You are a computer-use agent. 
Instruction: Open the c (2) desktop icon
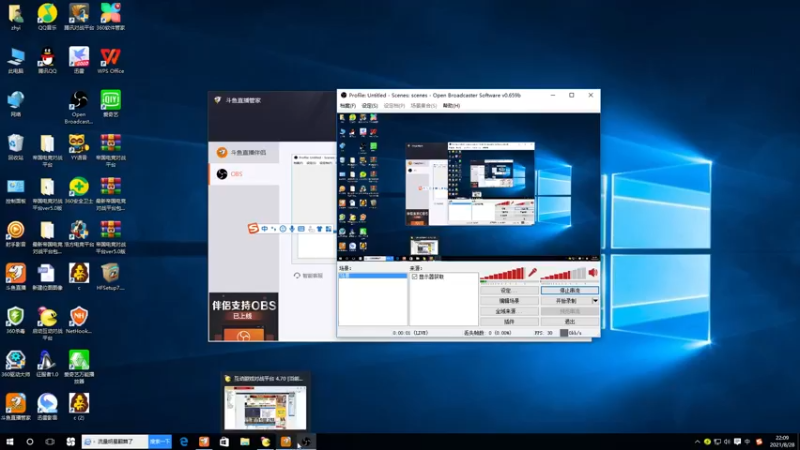point(79,407)
